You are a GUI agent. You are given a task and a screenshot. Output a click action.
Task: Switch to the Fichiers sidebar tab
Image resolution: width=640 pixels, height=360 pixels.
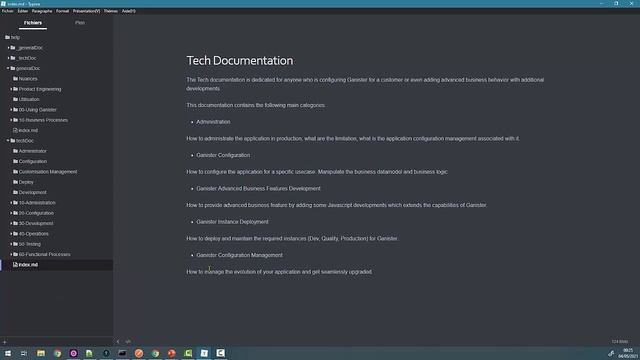[33, 23]
